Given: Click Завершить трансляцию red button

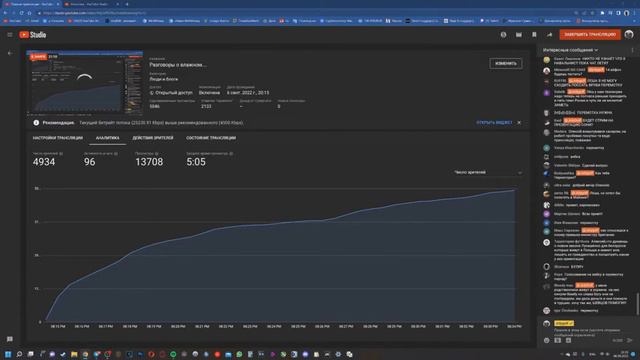Looking at the screenshot, I should (x=590, y=35).
